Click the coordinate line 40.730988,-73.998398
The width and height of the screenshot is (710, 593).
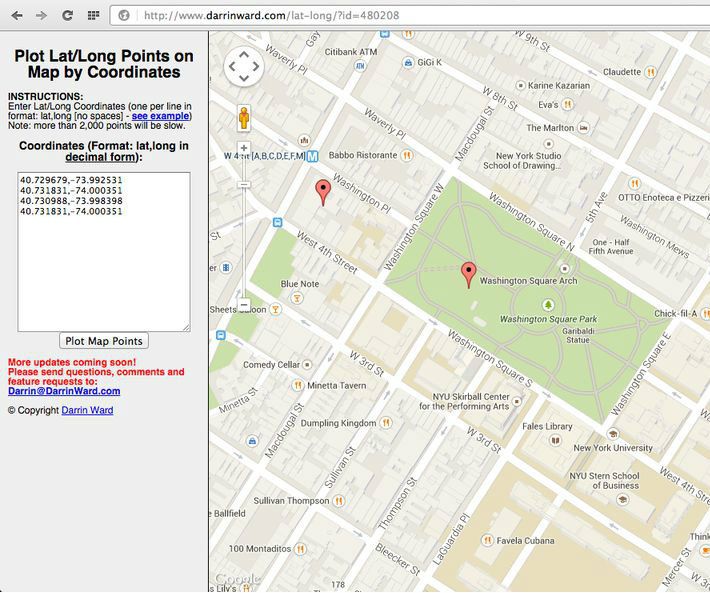[71, 201]
